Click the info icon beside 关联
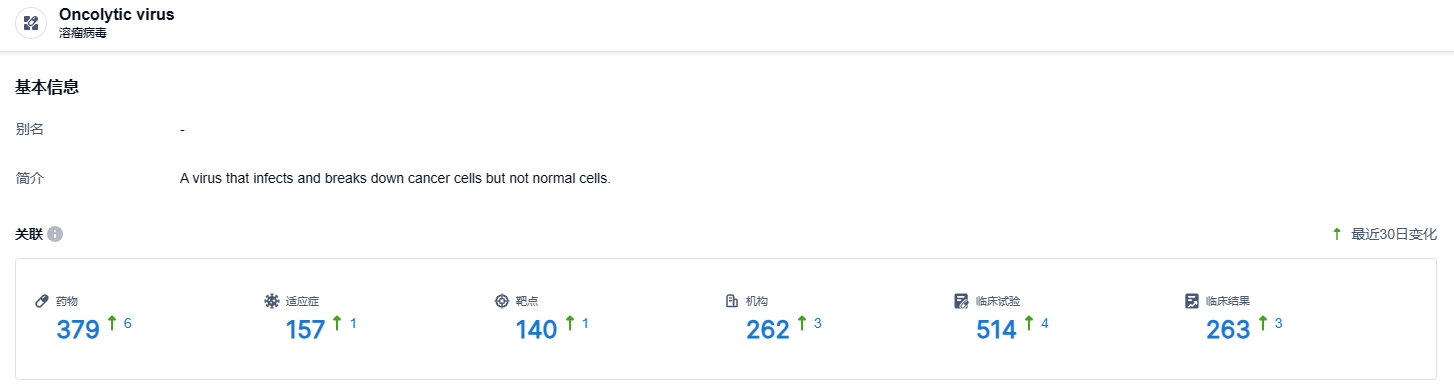Screen dimensions: 1454x391 [55, 234]
